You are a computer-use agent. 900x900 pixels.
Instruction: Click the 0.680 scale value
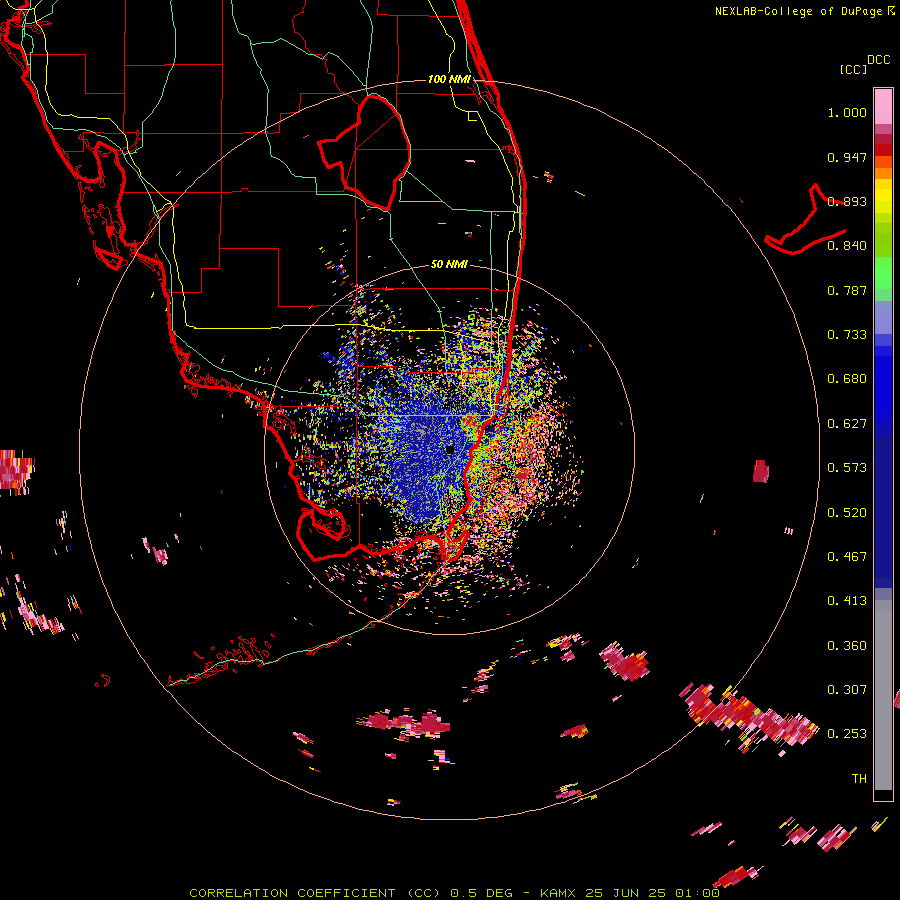pos(847,379)
